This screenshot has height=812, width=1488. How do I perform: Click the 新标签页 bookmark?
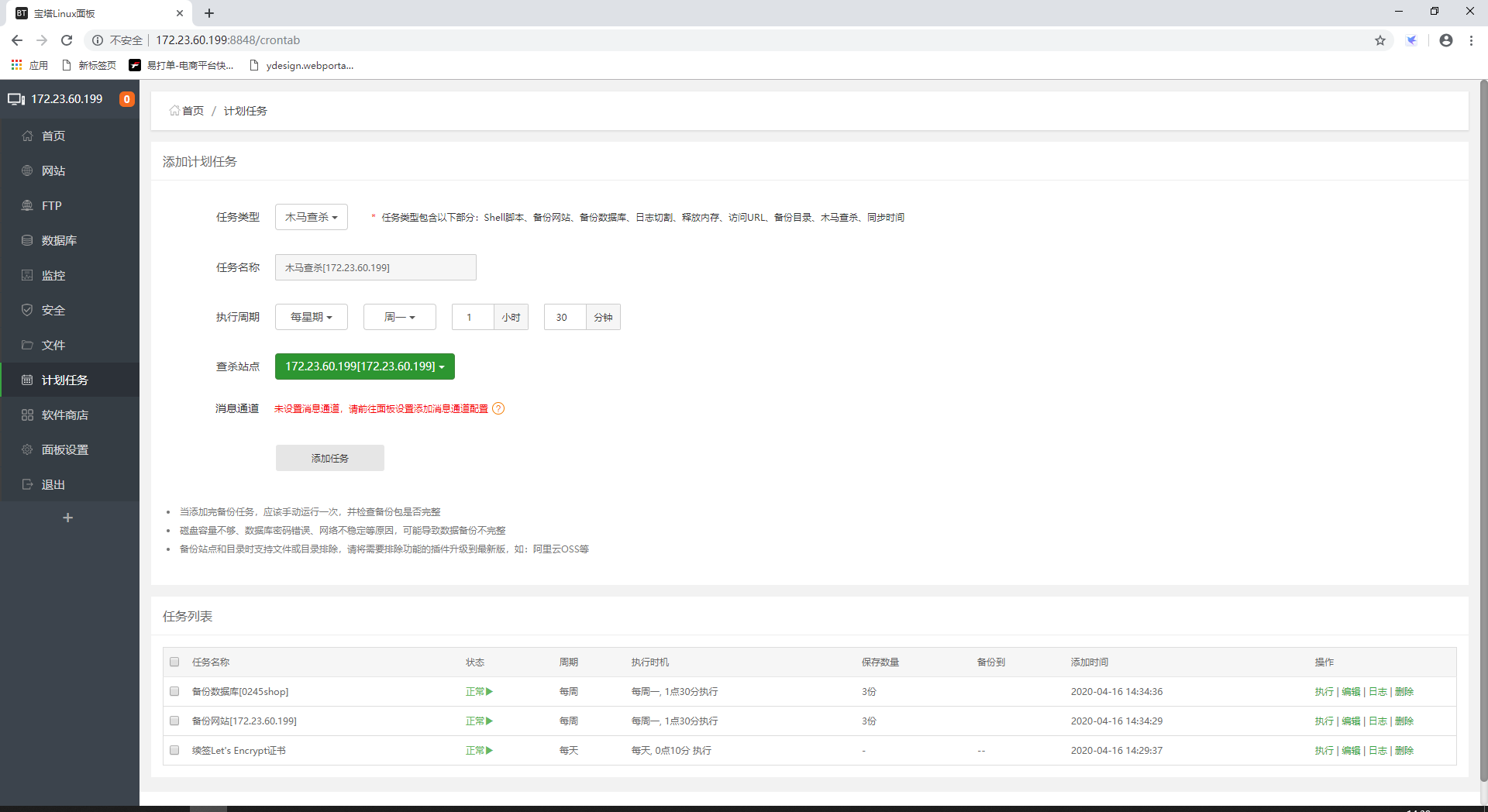(x=89, y=65)
